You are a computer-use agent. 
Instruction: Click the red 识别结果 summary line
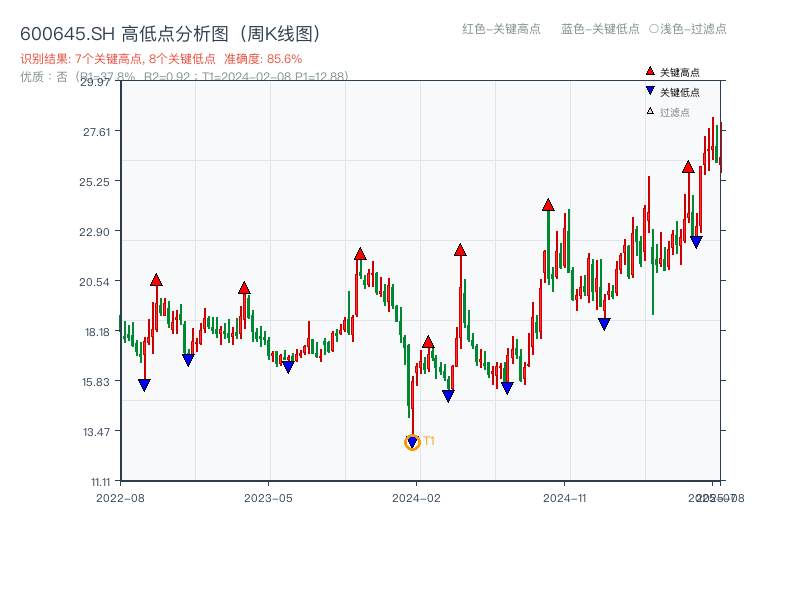(161, 59)
